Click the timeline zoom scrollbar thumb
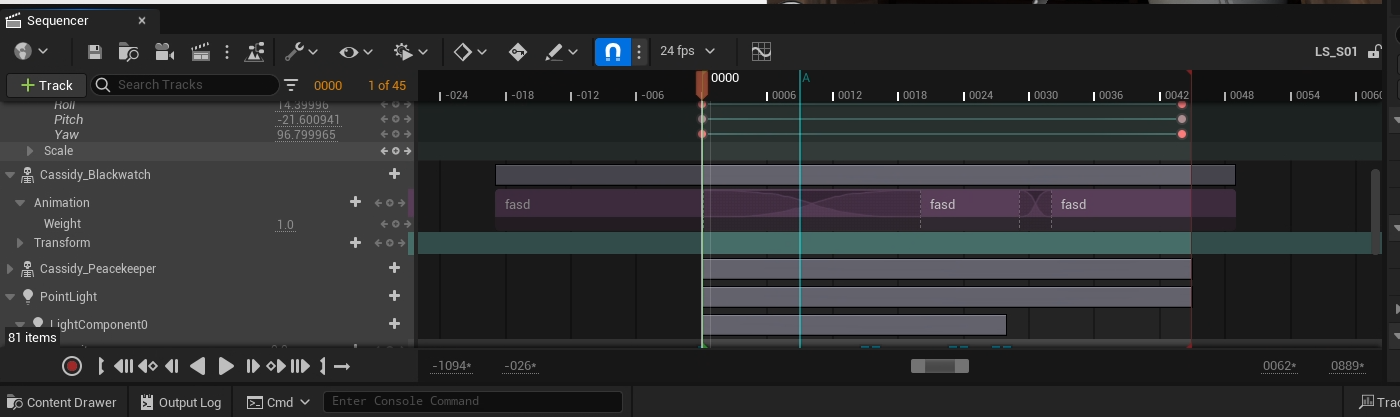 pos(940,366)
